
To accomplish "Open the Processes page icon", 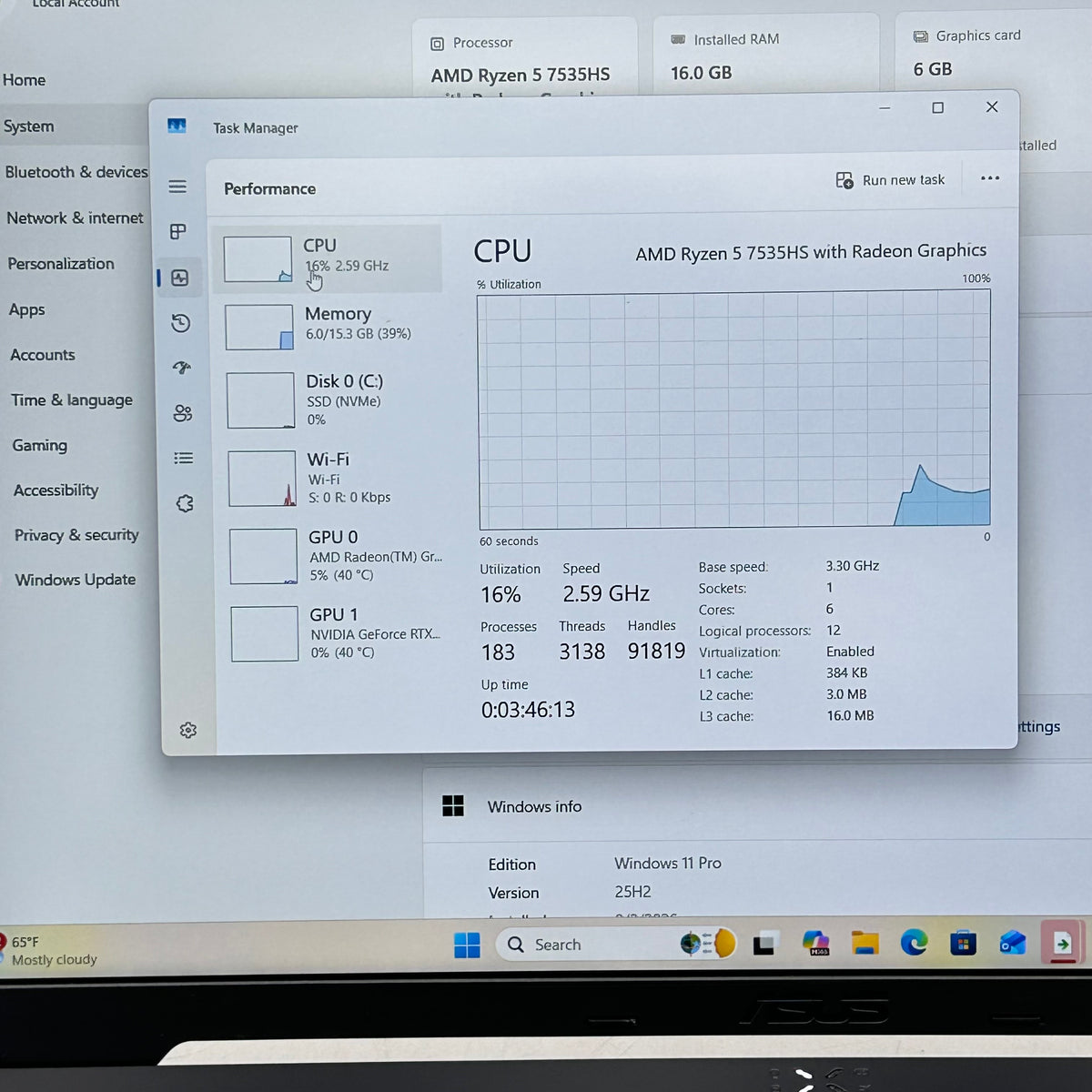I will pos(178,231).
